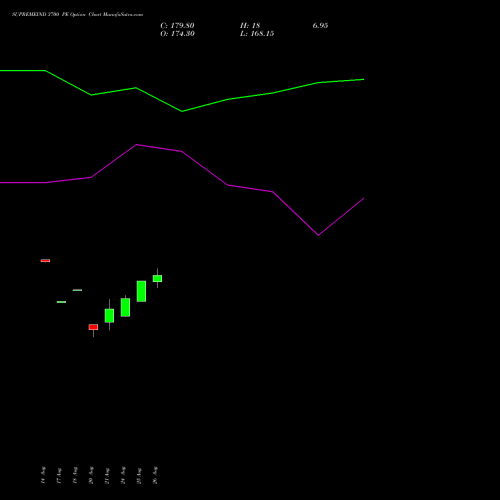
Task: Click the 14 Aug date axis label
Action: [x=43, y=475]
